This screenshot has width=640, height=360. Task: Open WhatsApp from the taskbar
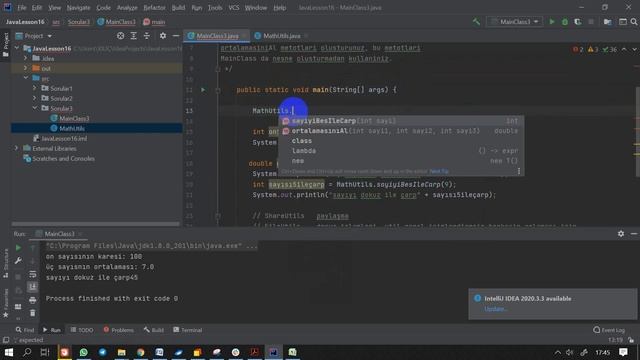click(x=83, y=352)
